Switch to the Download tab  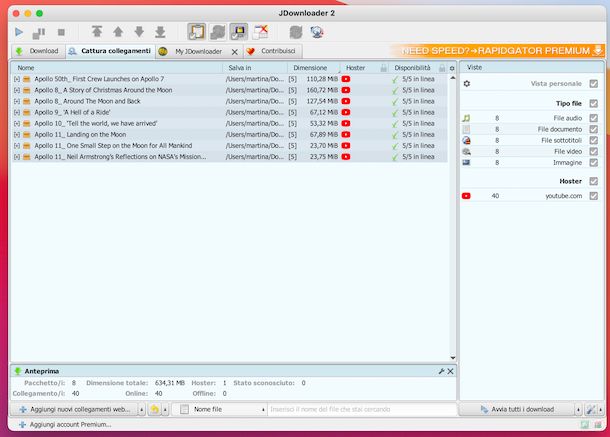(x=37, y=51)
